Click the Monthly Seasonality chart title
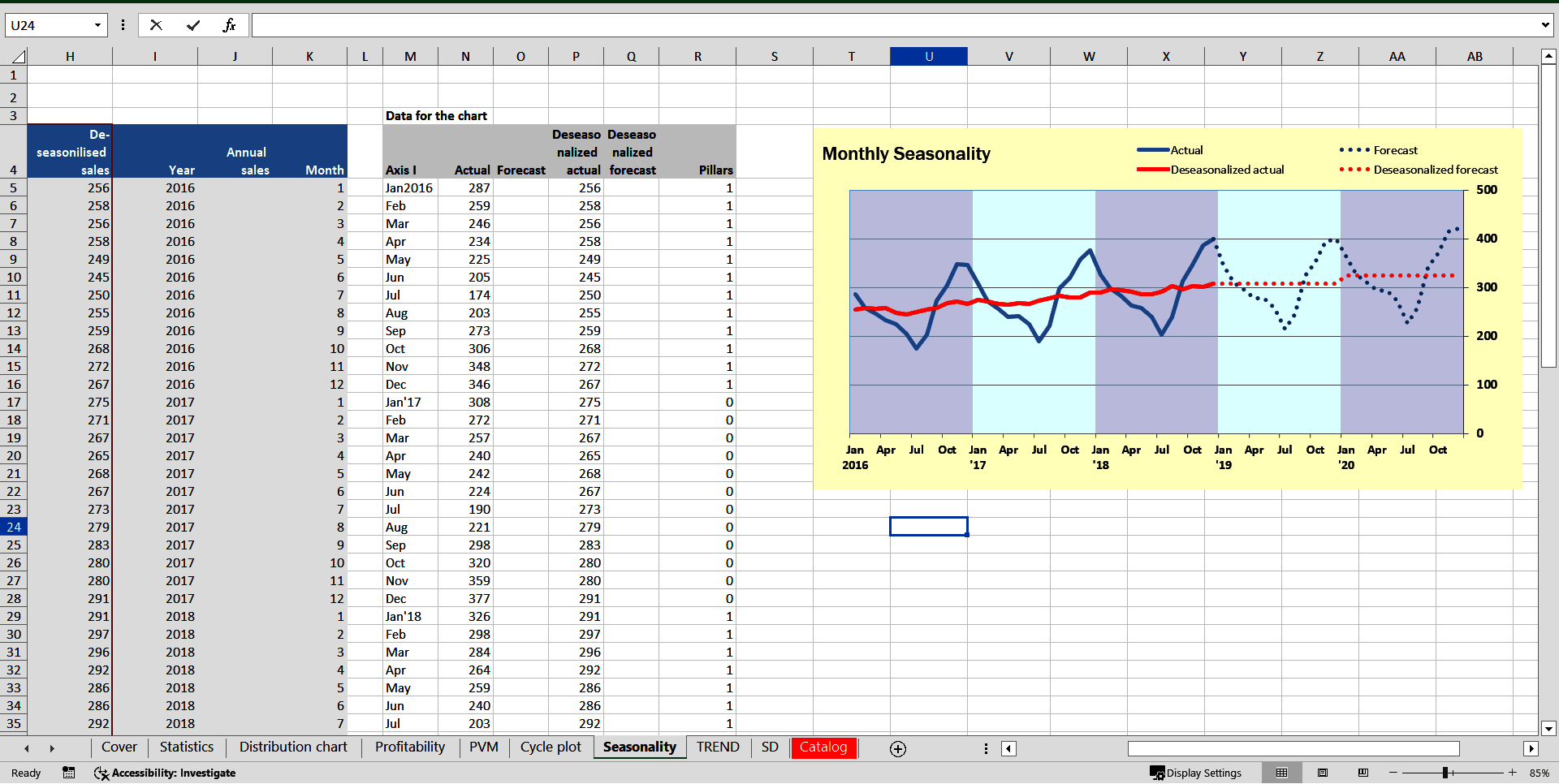1559x784 pixels. pyautogui.click(x=906, y=153)
